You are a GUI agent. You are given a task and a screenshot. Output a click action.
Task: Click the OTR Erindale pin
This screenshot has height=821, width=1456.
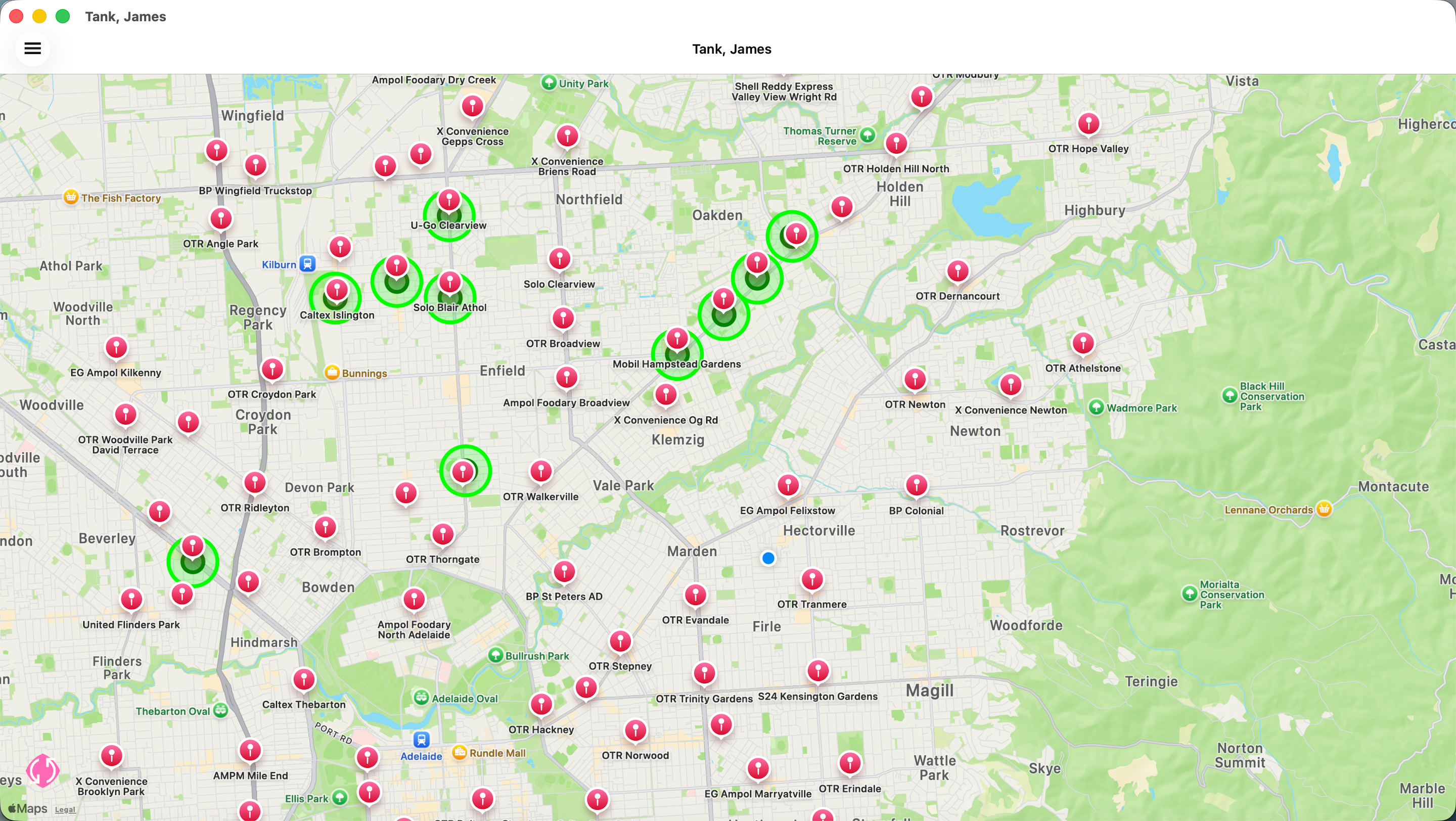(x=850, y=763)
